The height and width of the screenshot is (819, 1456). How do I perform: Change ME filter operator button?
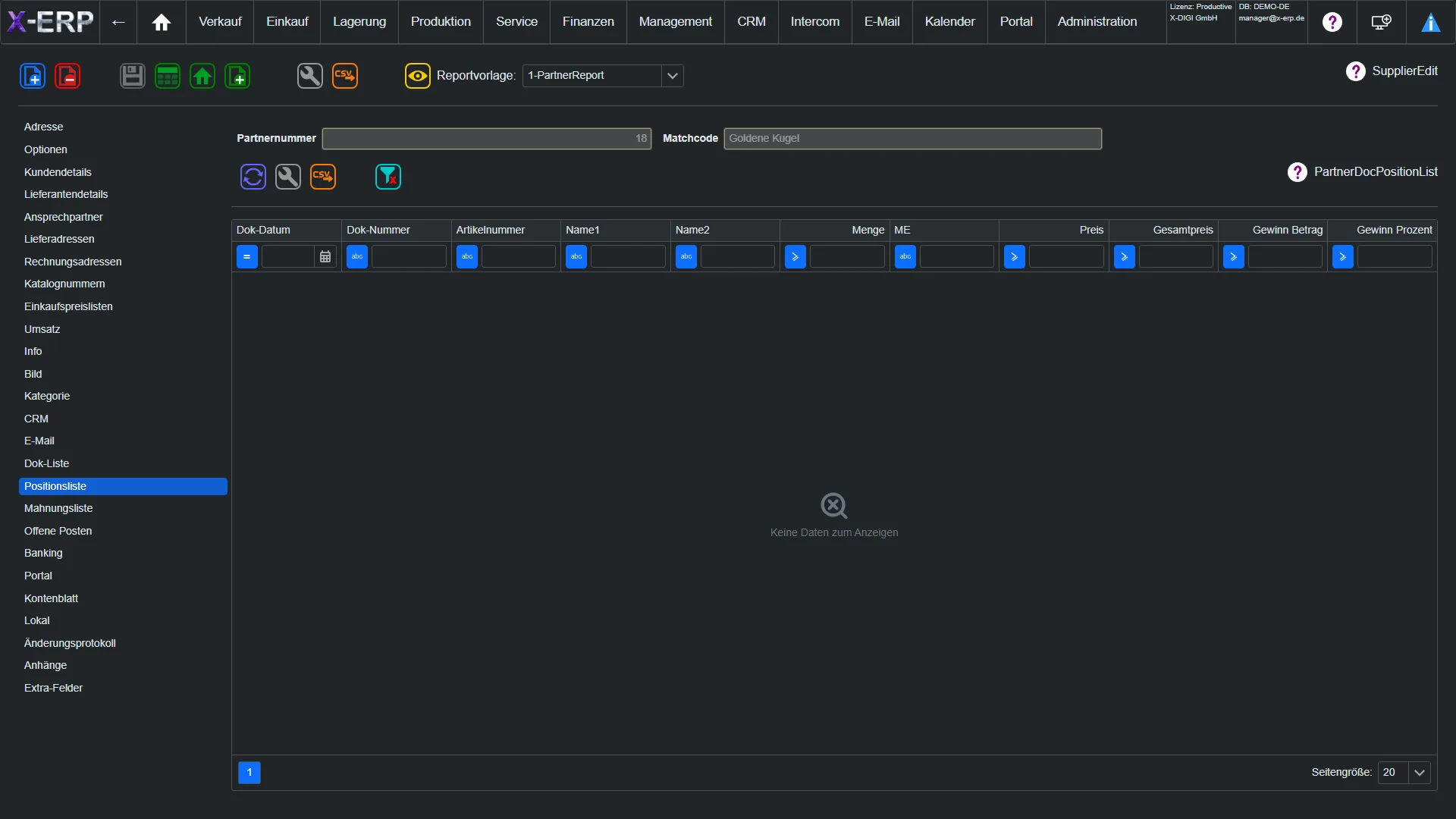(905, 256)
